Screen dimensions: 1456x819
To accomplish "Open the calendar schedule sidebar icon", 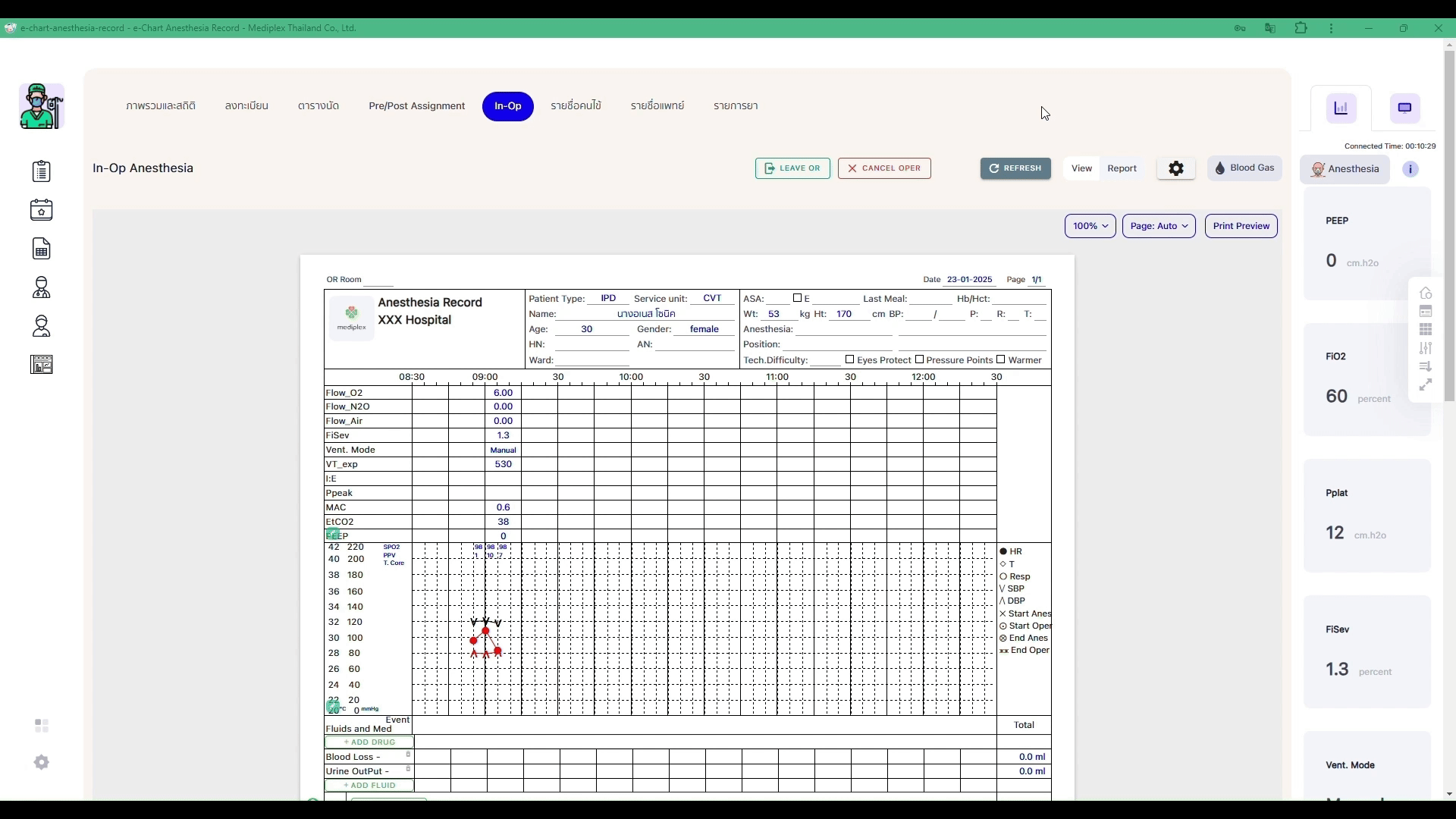I will pos(42,210).
